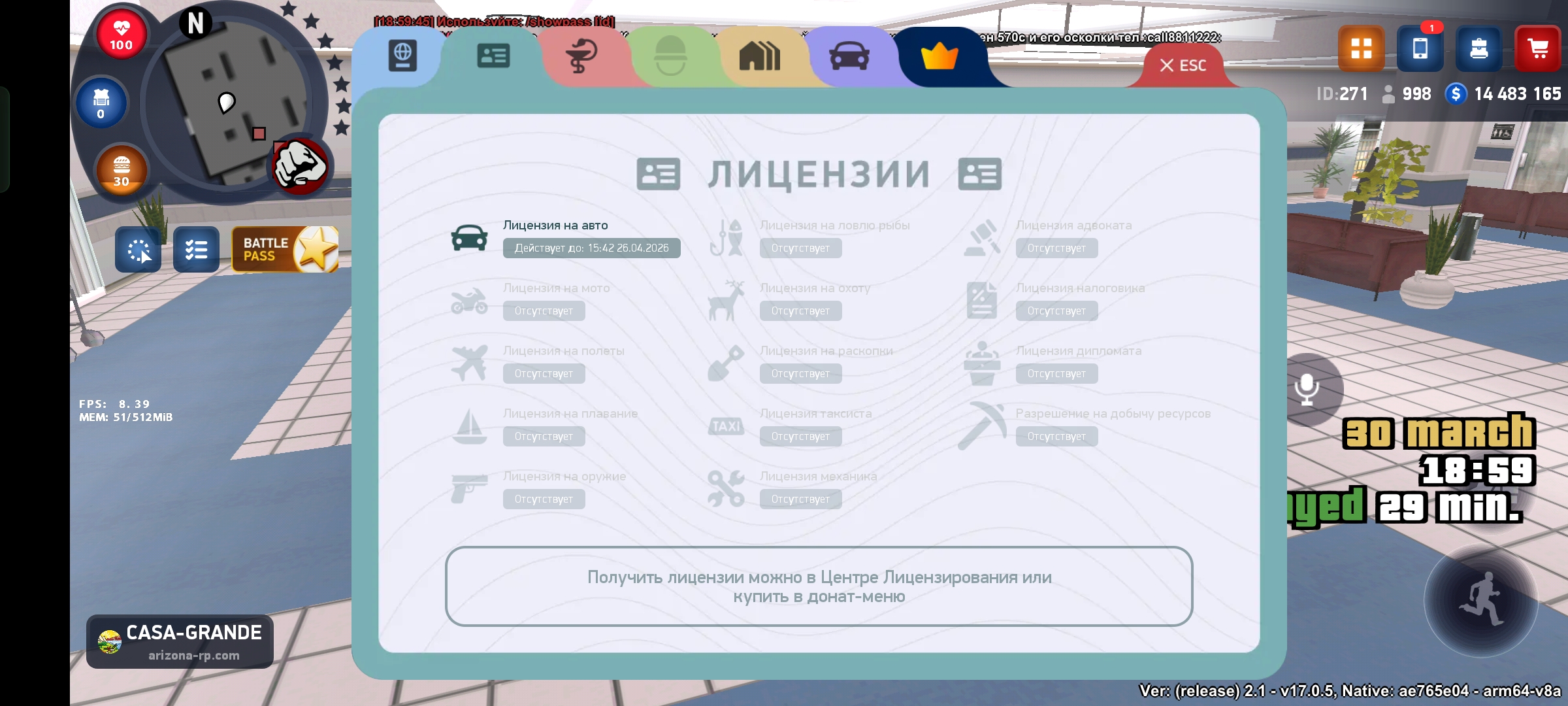This screenshot has width=1568, height=706.
Task: Tap the sprint running man button
Action: coord(1480,600)
